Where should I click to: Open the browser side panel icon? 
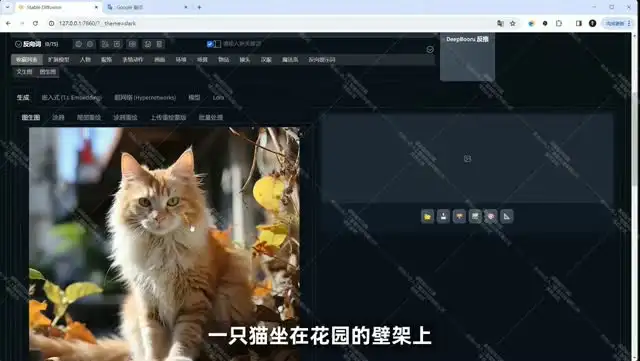tap(578, 24)
